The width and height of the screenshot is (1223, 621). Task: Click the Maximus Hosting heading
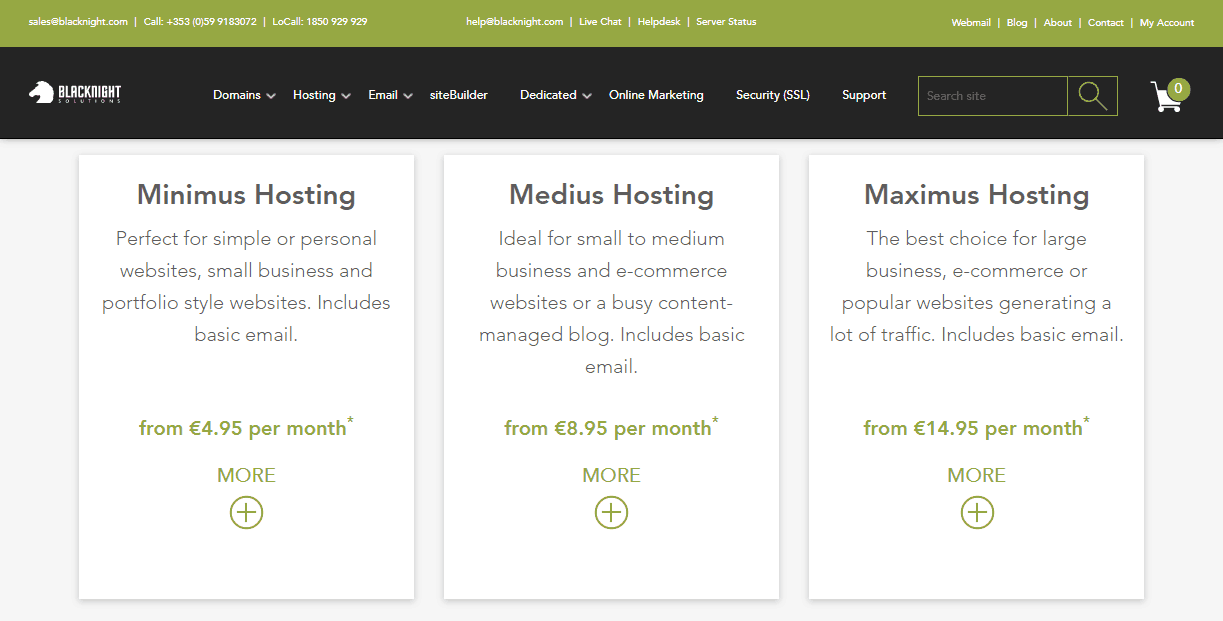point(977,194)
